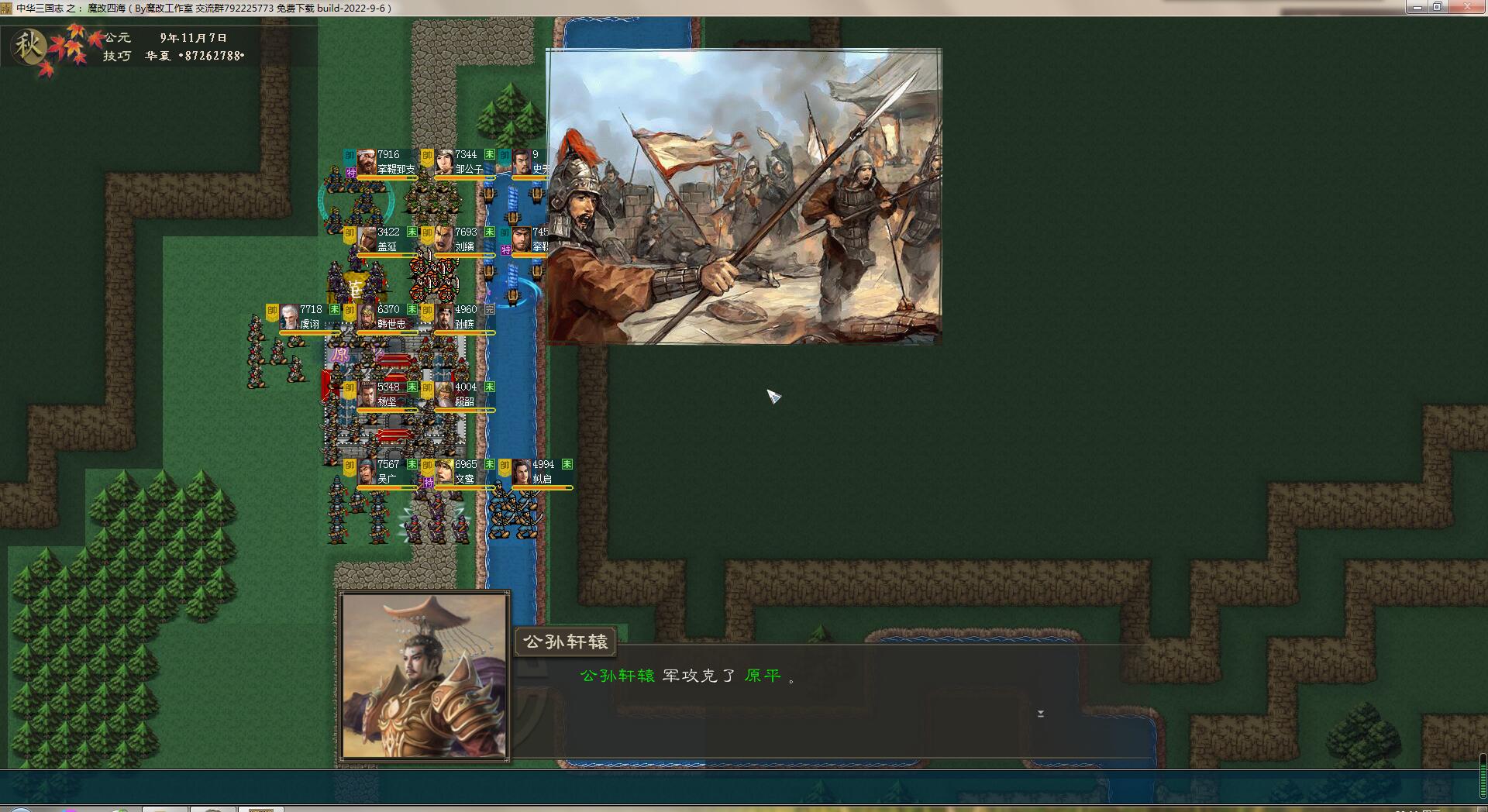Click the green 未 status marker of 韩世忠
This screenshot has height=812, width=1488.
pos(412,309)
